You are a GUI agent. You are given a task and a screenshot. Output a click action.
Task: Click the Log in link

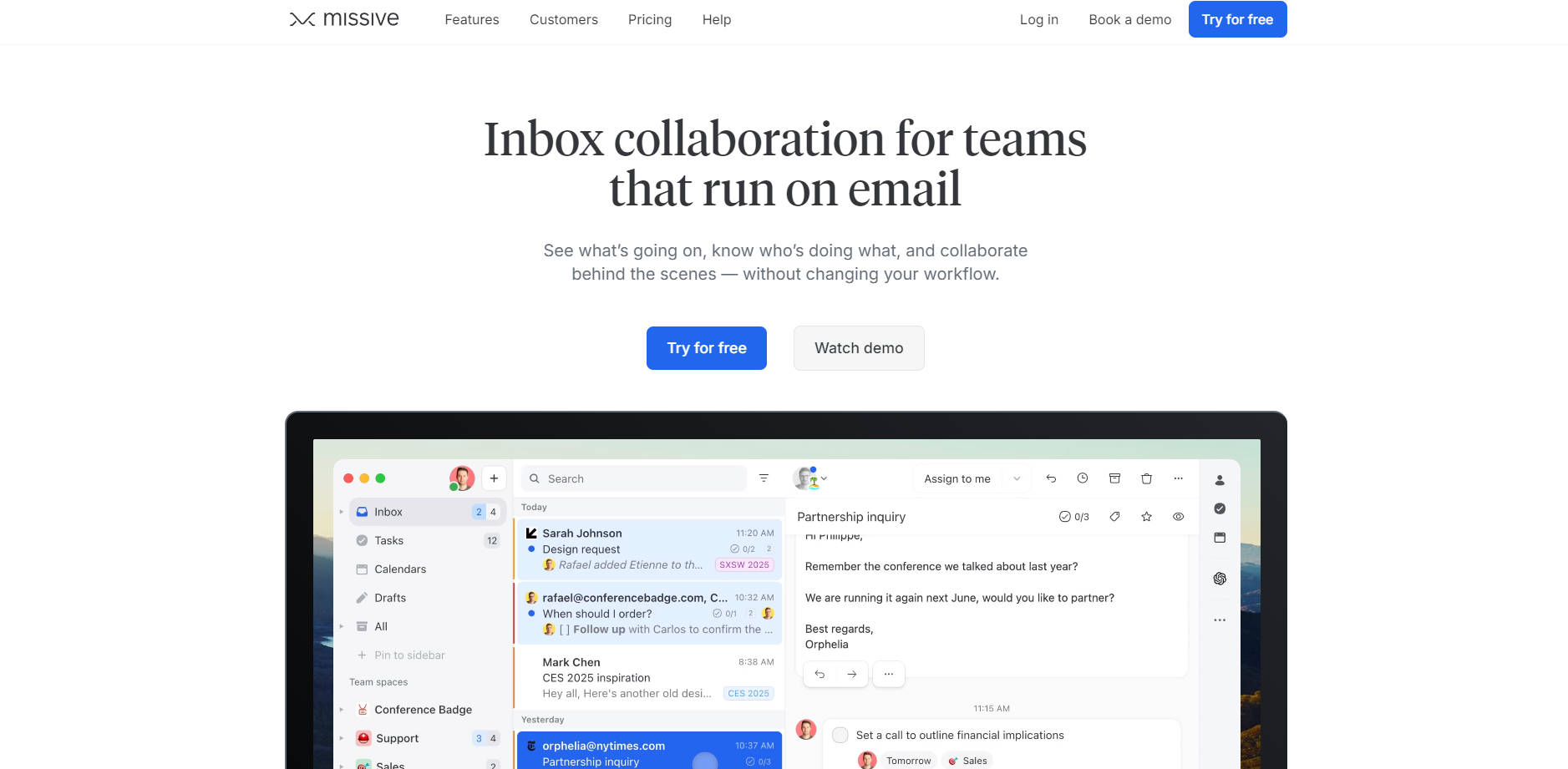[x=1038, y=19]
